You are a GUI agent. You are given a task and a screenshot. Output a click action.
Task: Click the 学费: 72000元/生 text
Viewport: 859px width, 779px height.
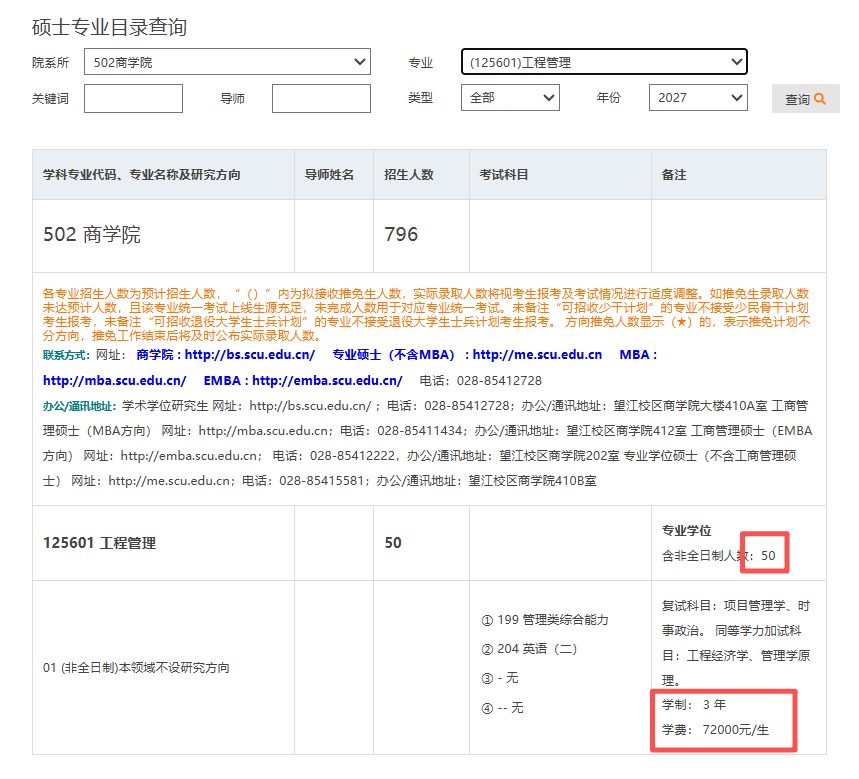click(715, 730)
